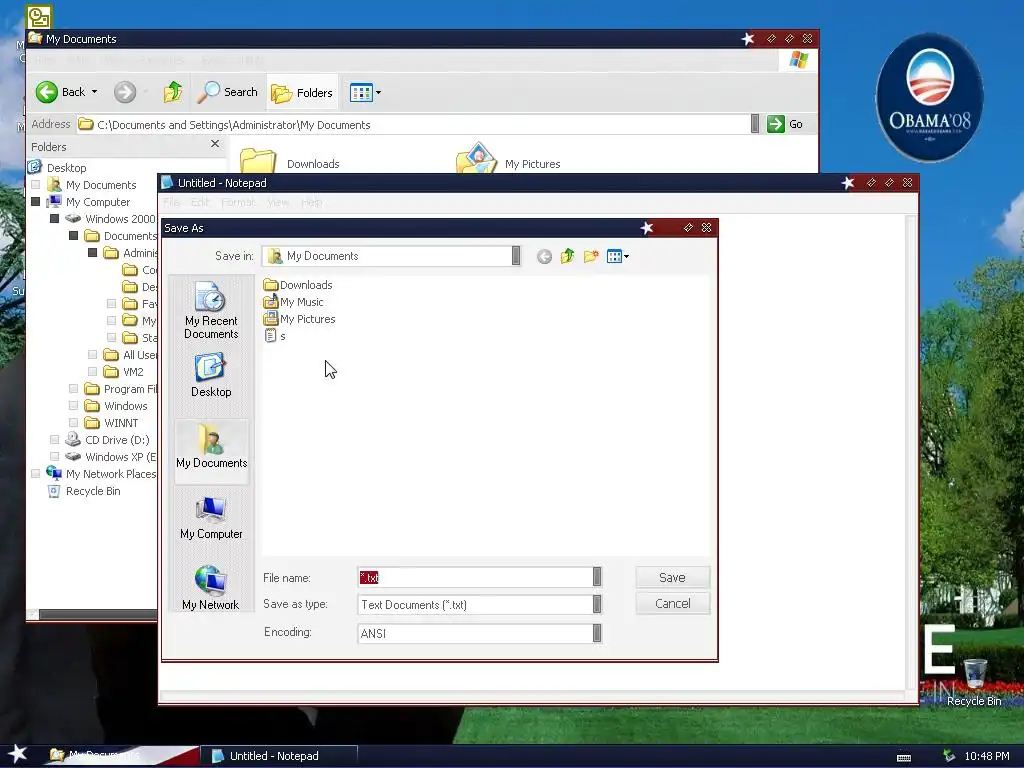Click Untitled - Notepad taskbar button

click(x=279, y=756)
